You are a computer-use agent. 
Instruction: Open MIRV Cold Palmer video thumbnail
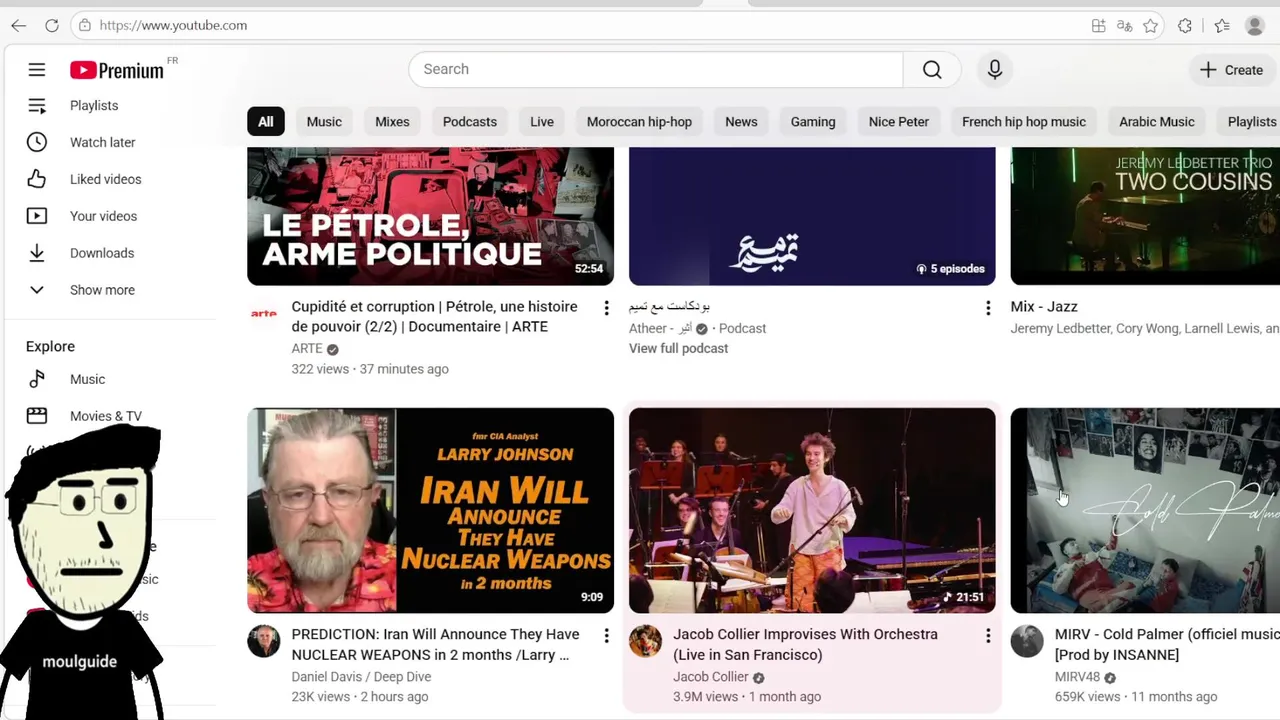click(1145, 510)
